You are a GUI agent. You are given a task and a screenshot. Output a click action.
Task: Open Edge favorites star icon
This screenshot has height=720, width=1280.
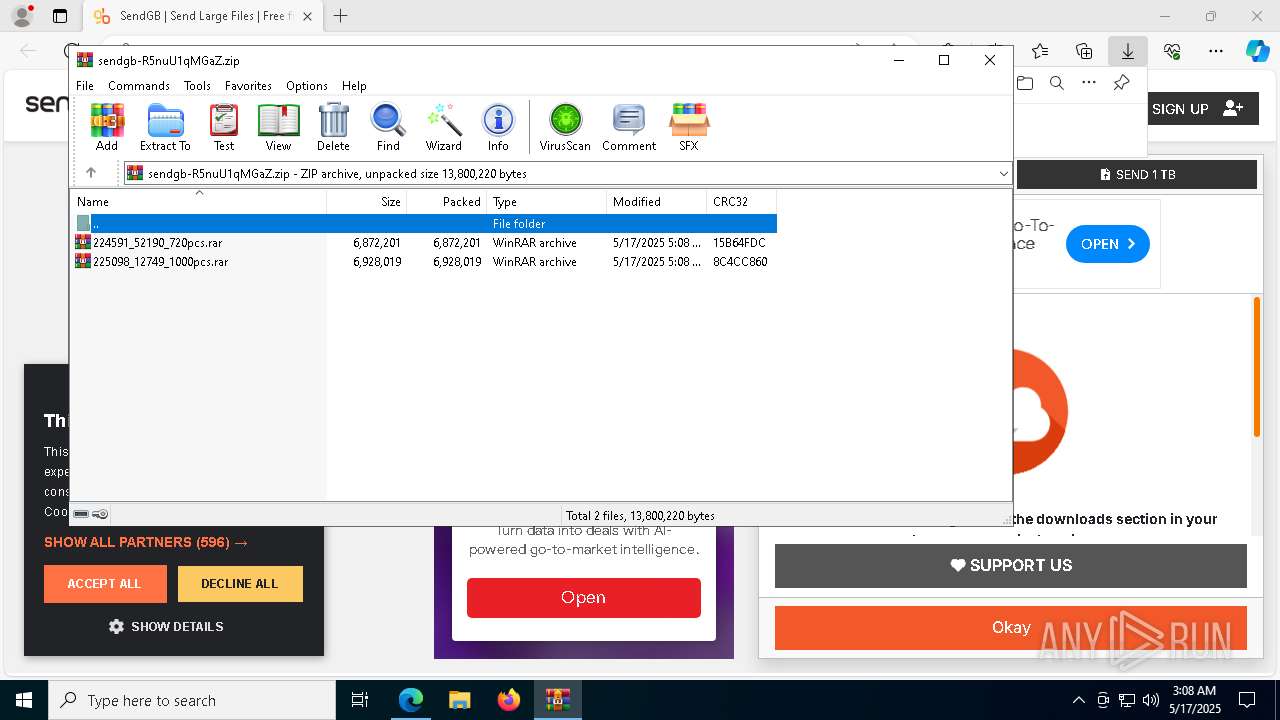coord(1040,51)
